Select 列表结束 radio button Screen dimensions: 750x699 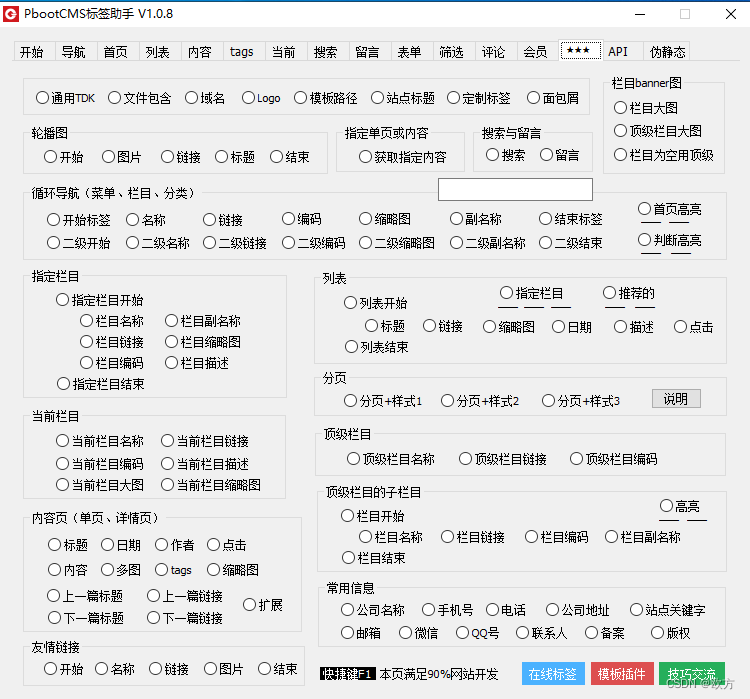[x=376, y=347]
